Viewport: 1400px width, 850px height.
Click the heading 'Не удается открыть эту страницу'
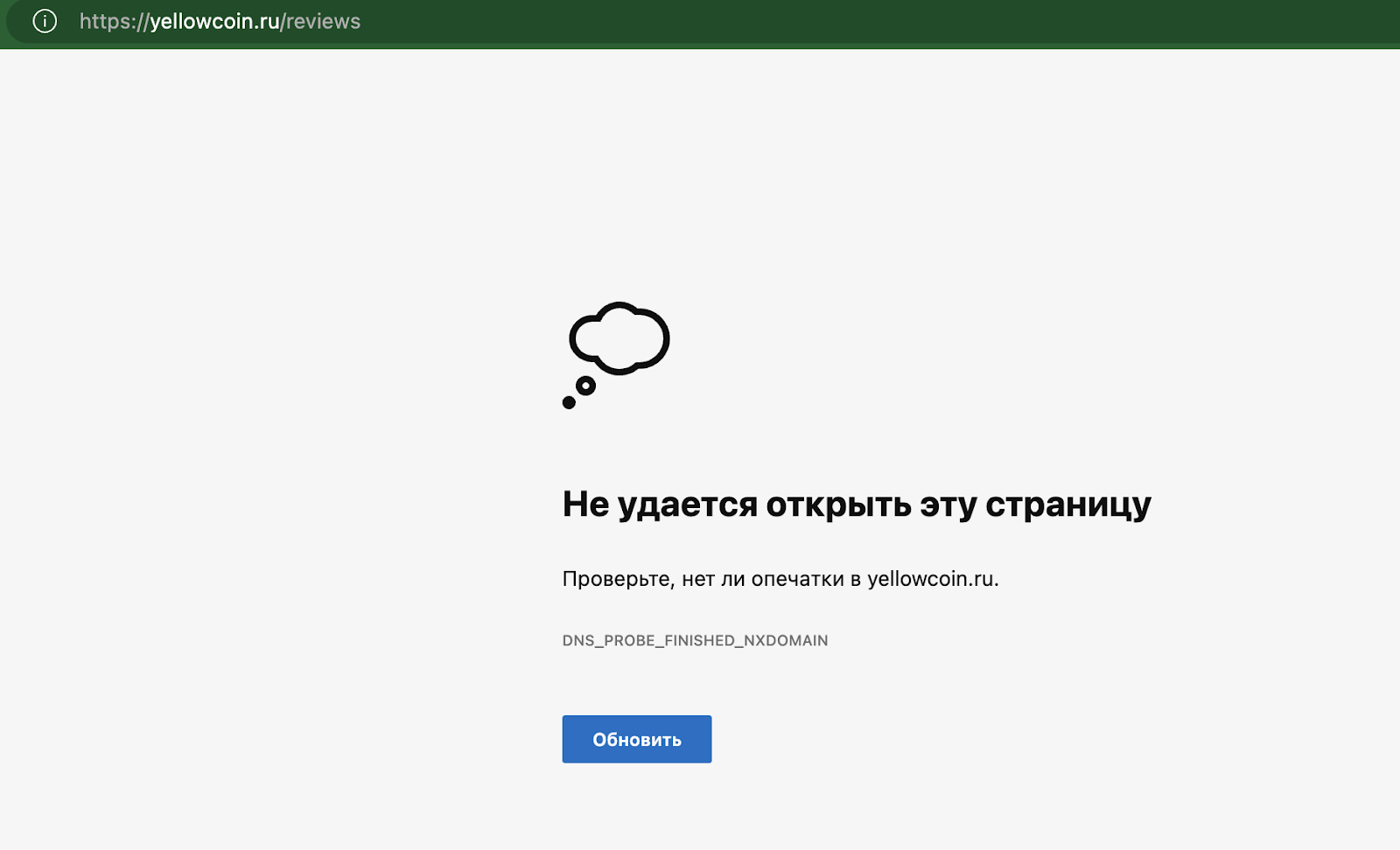[x=856, y=504]
